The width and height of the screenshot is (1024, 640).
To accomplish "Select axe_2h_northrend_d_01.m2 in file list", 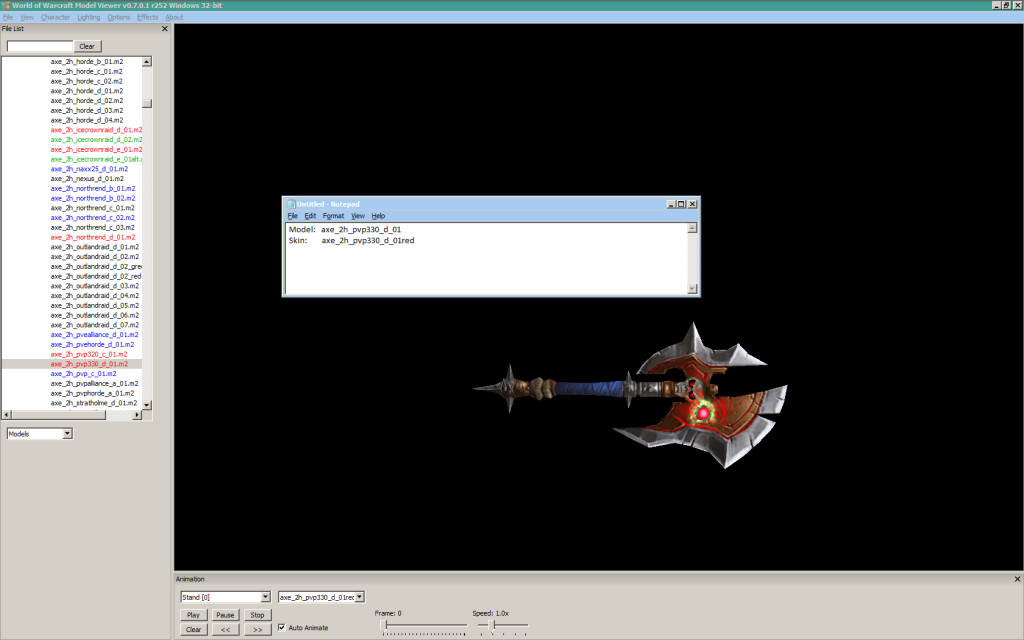I will [x=93, y=238].
